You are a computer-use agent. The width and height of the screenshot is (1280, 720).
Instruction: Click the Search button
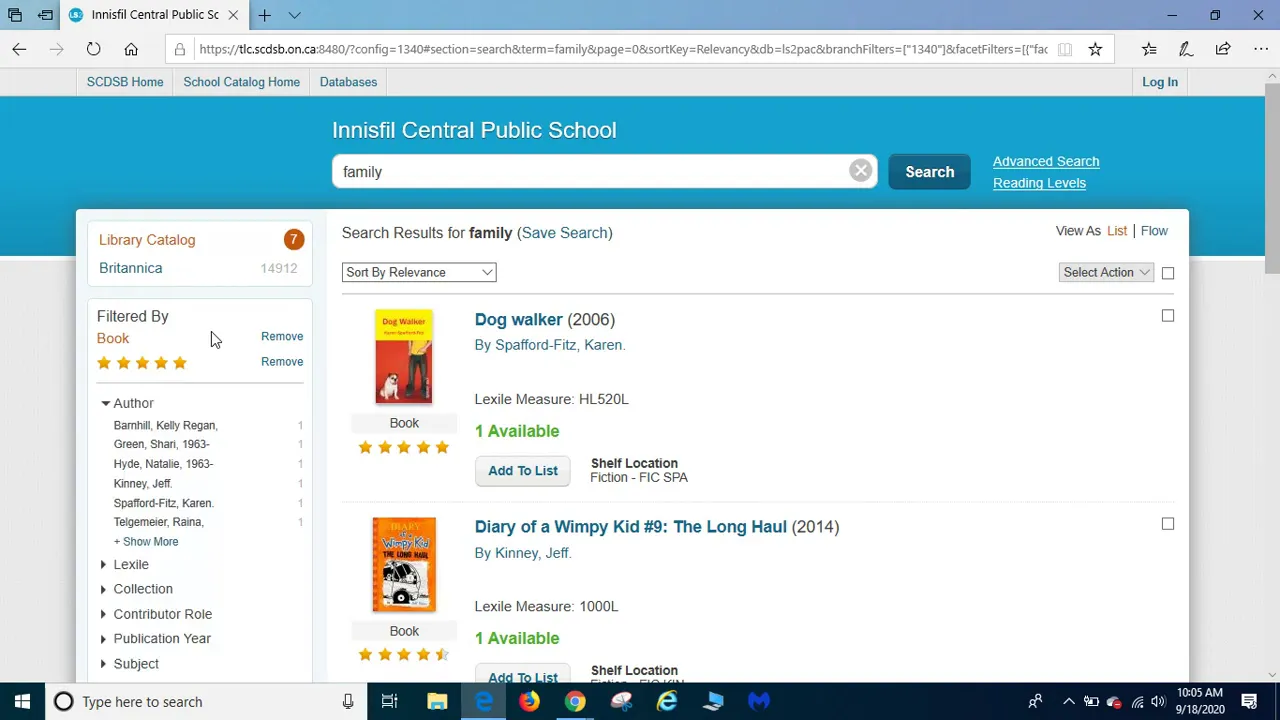(x=929, y=172)
